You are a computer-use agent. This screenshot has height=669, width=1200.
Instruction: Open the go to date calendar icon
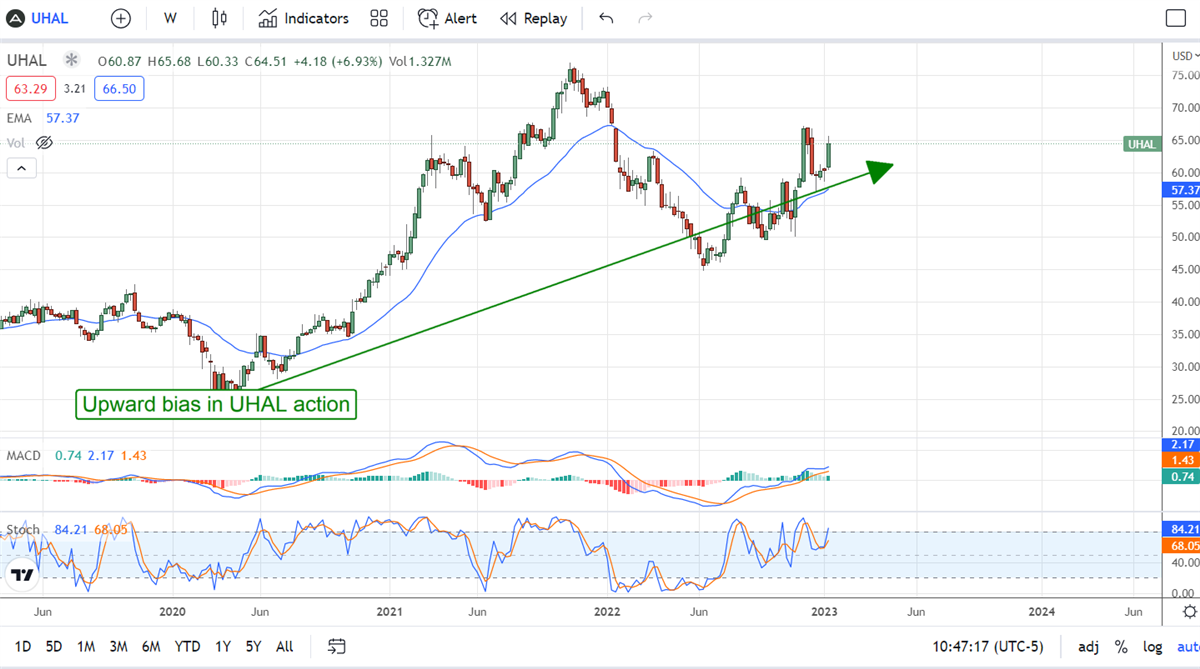pos(337,646)
